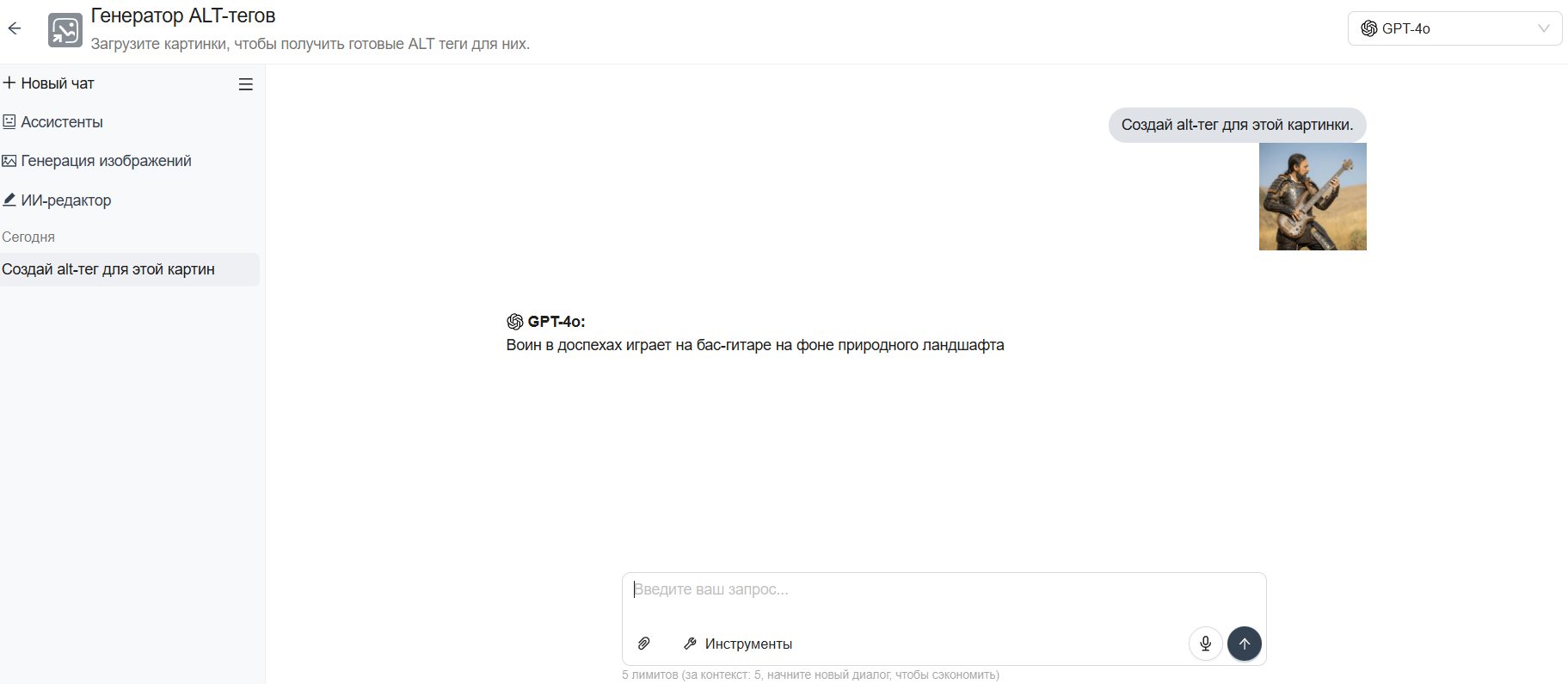Click the send arrow button

(x=1245, y=644)
